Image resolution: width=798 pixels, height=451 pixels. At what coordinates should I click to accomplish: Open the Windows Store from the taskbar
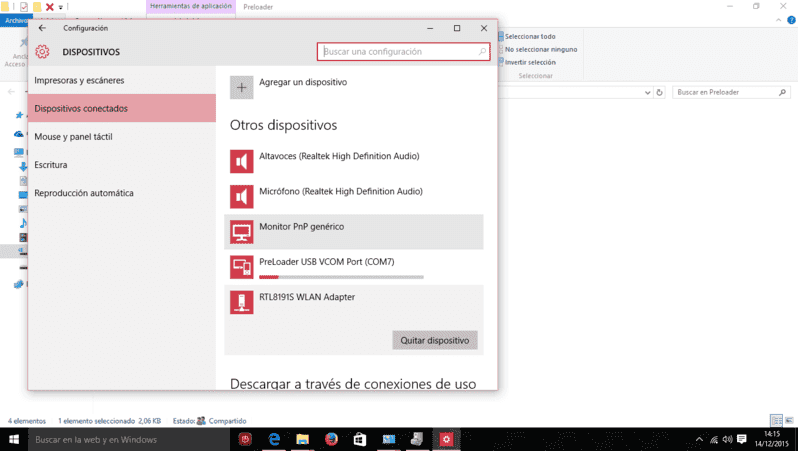point(360,439)
